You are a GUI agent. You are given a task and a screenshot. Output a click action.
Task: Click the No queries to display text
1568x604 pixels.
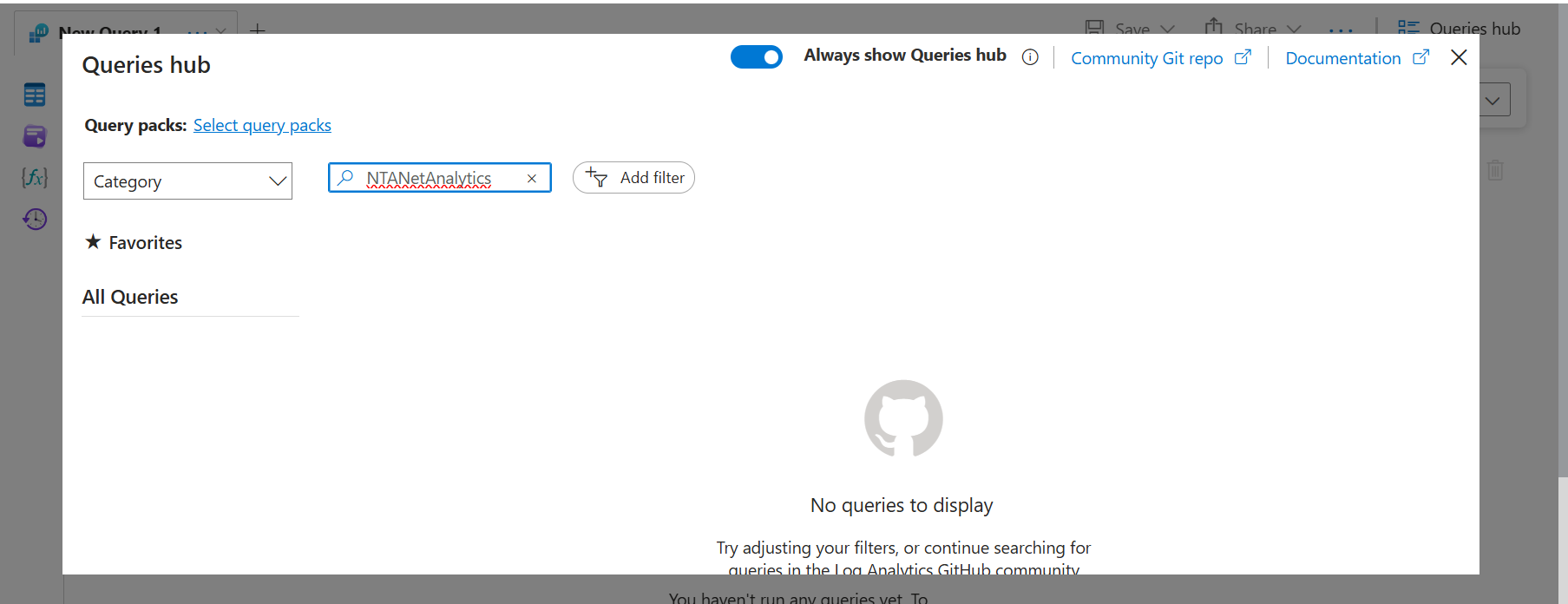pyautogui.click(x=902, y=505)
